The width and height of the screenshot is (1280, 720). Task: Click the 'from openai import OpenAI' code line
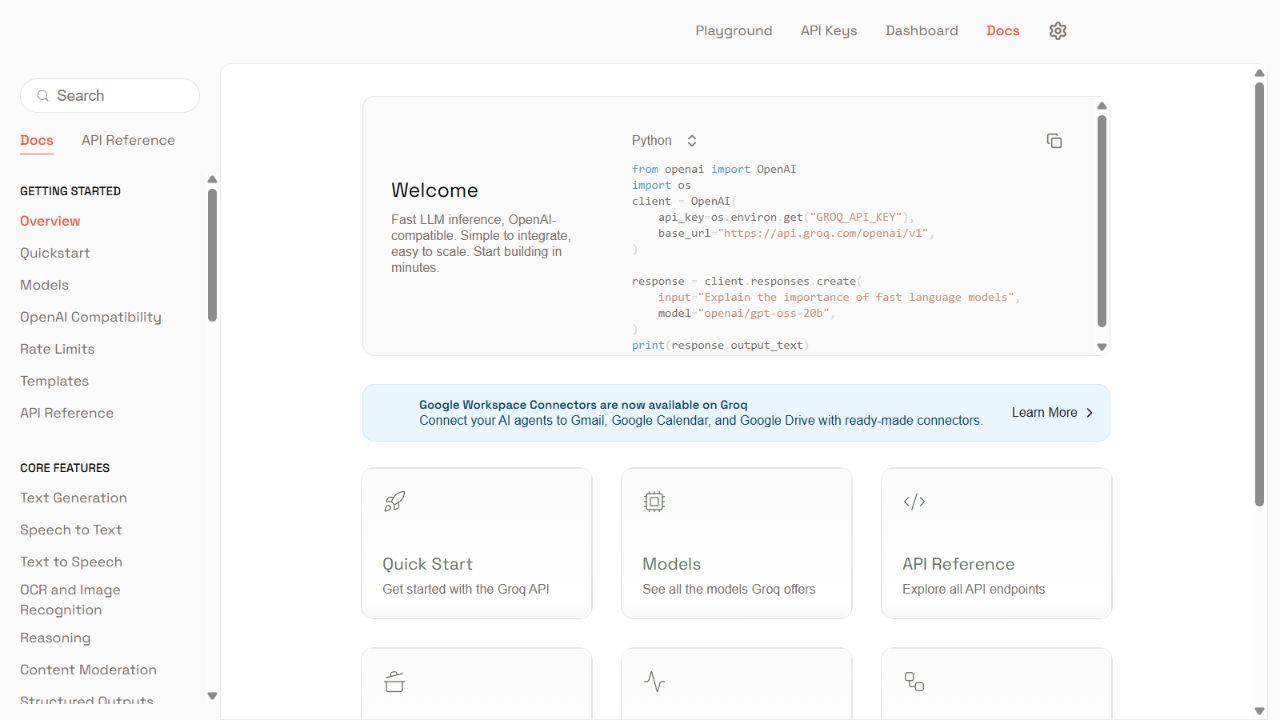[714, 169]
